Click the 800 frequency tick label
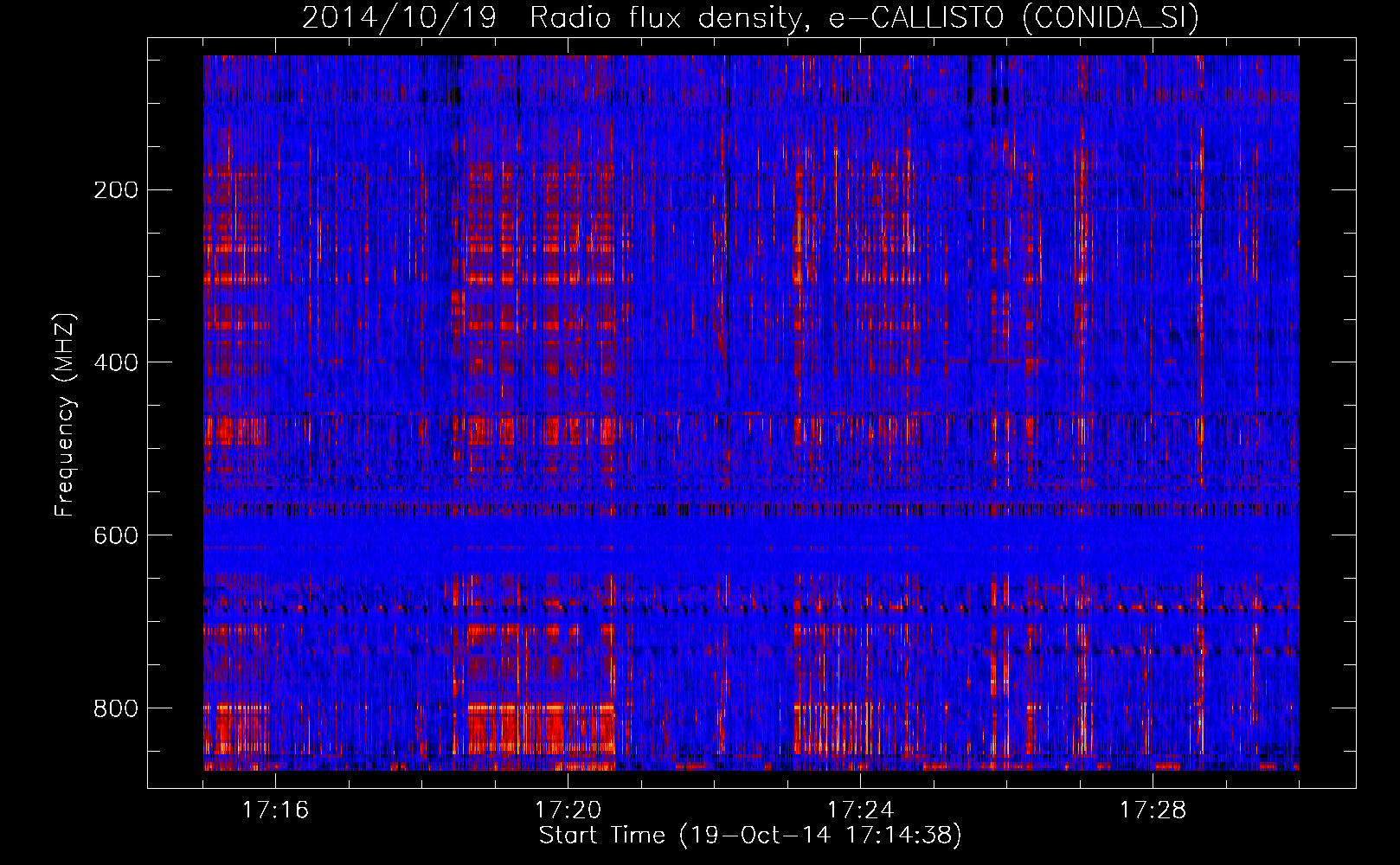The width and height of the screenshot is (1400, 865). coord(115,708)
